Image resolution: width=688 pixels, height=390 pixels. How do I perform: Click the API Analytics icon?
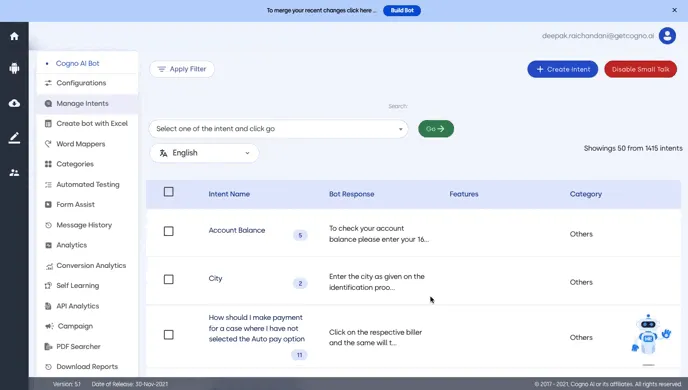pyautogui.click(x=48, y=306)
